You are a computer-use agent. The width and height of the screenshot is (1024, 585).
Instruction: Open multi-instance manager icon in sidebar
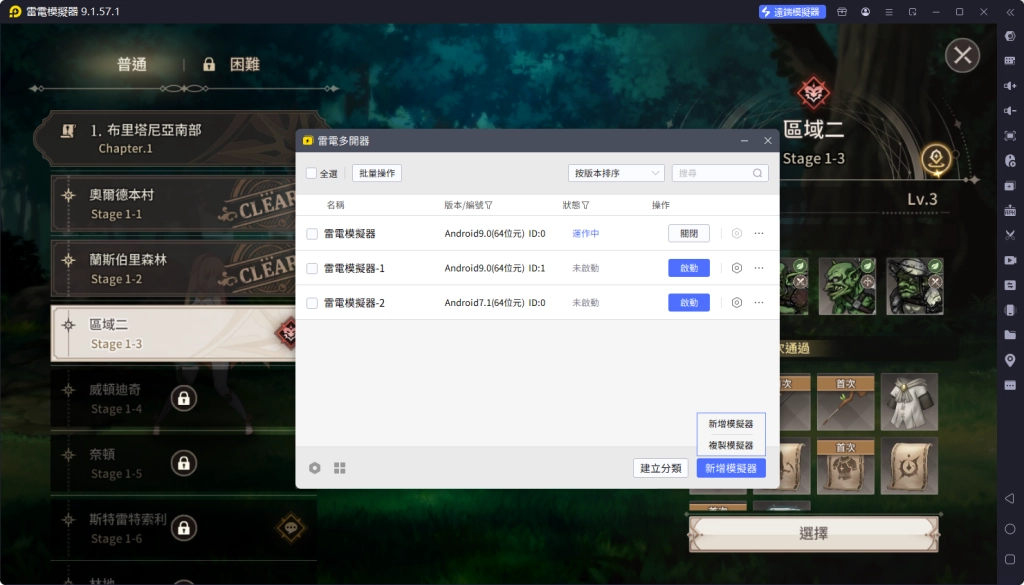(1010, 185)
